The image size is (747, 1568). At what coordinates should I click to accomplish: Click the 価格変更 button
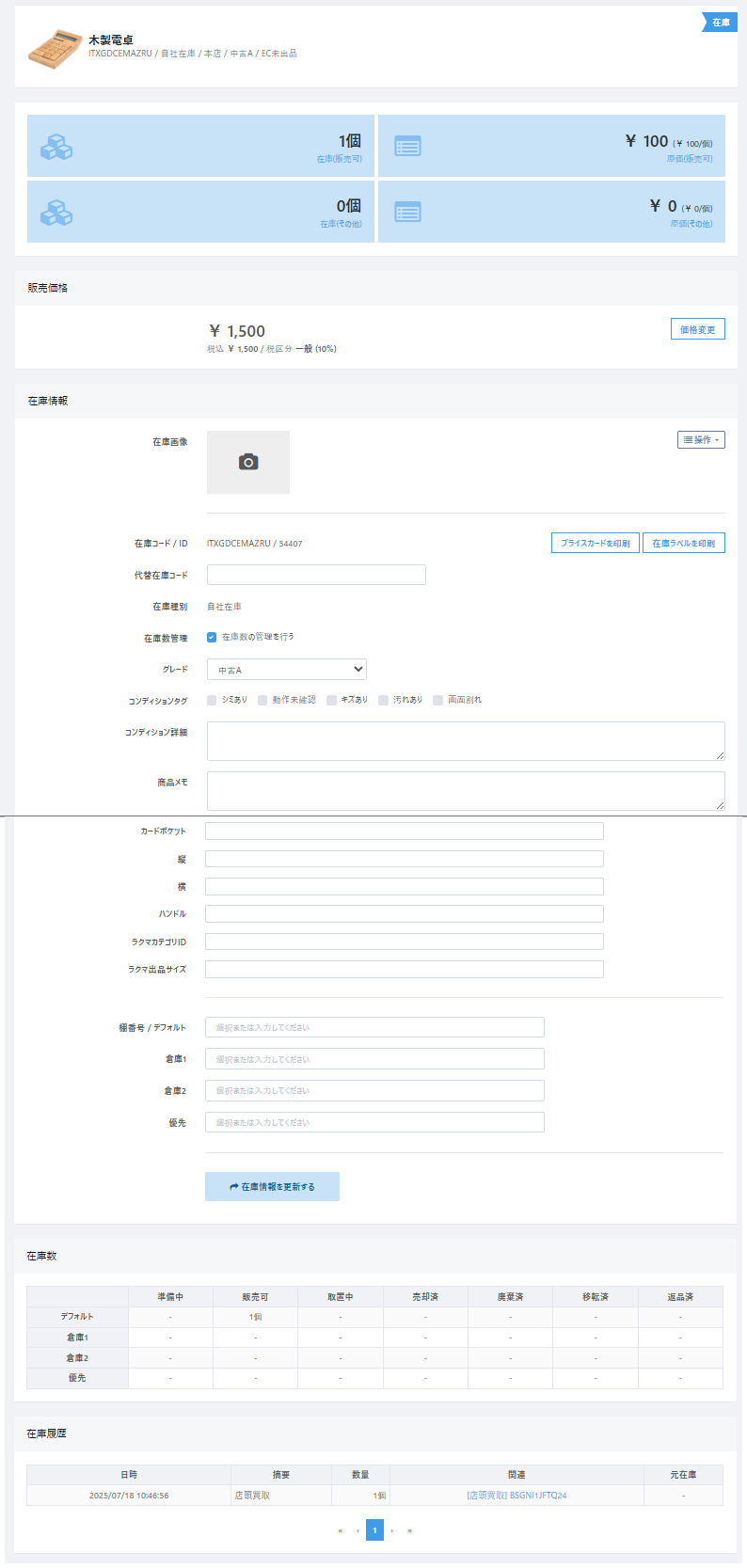click(x=697, y=329)
